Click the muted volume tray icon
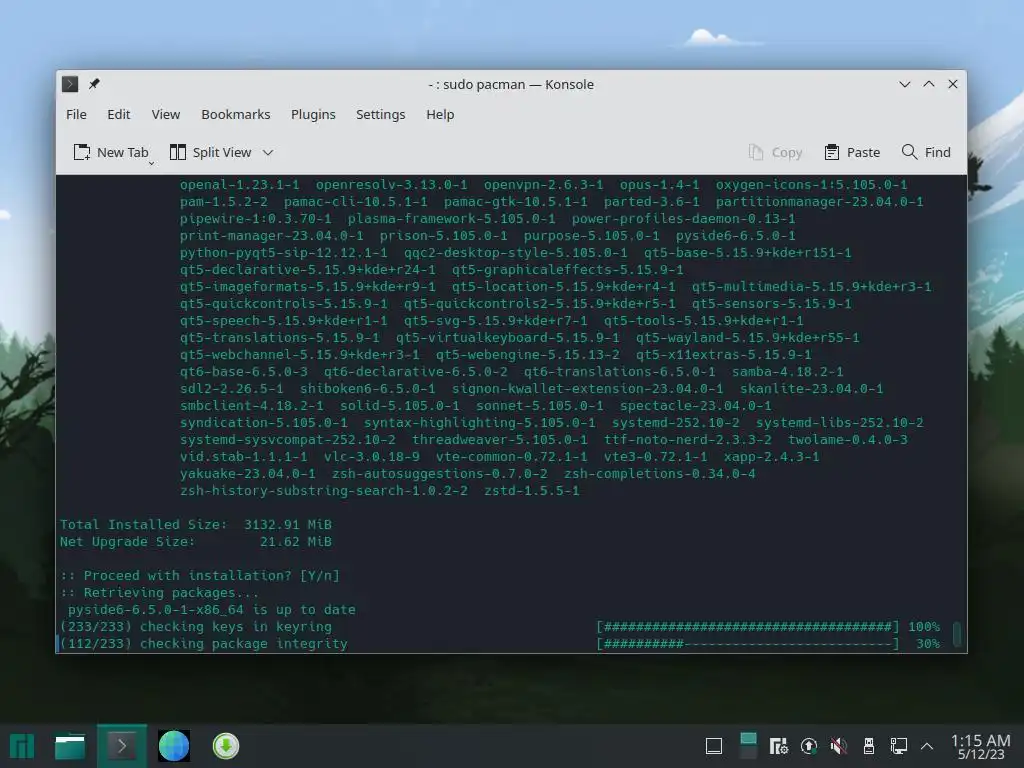This screenshot has width=1024, height=768. coord(839,746)
